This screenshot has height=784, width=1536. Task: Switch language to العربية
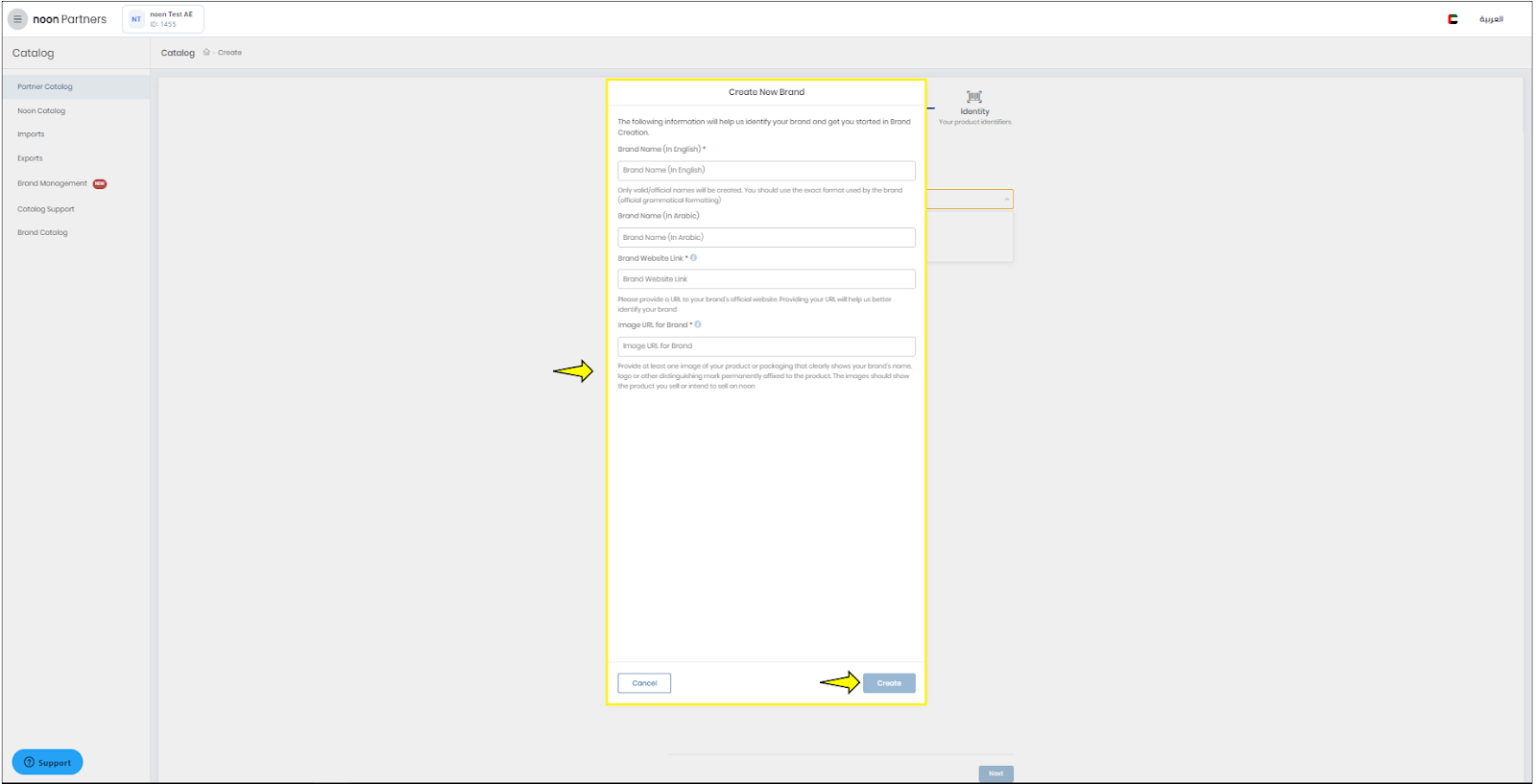(1491, 19)
